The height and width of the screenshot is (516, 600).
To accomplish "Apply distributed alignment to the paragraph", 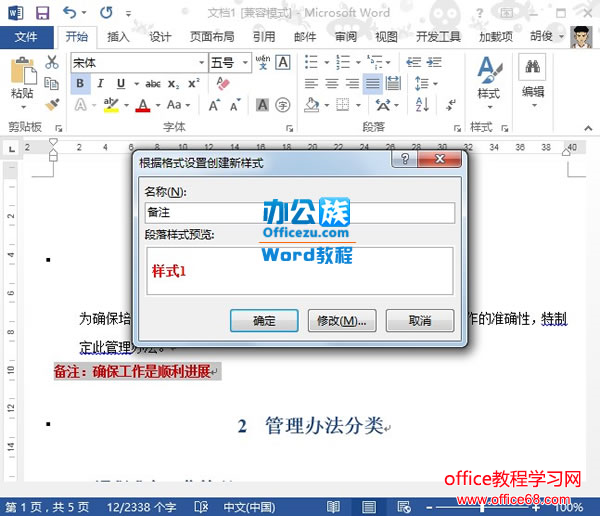I will [393, 83].
